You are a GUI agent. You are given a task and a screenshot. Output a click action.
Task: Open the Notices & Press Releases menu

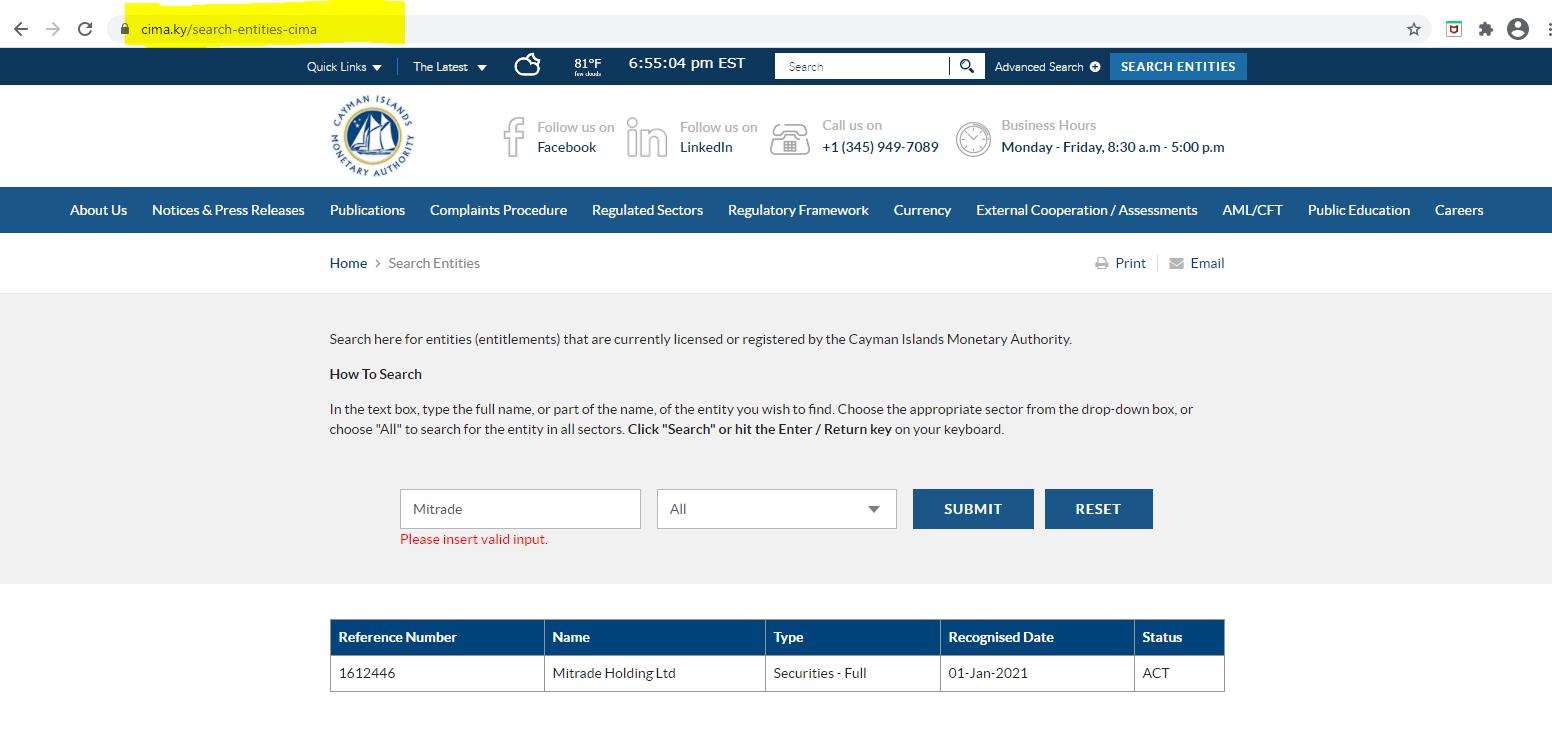click(x=228, y=210)
